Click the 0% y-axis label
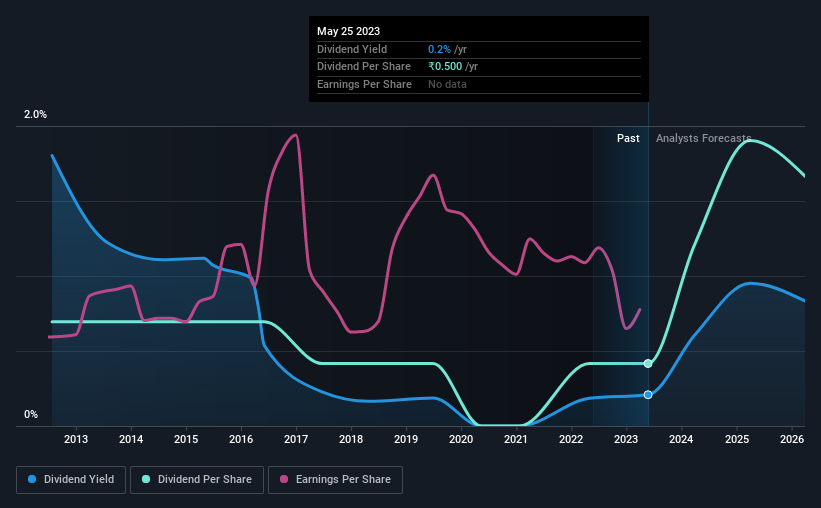This screenshot has height=508, width=821. [31, 414]
